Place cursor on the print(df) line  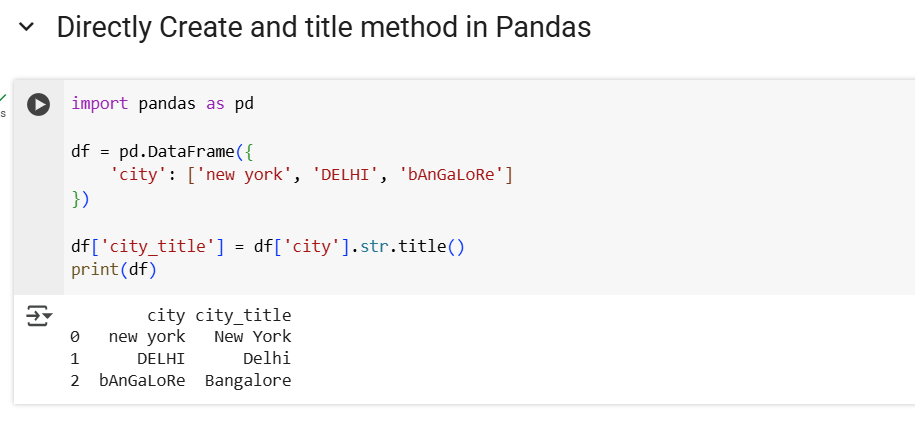pos(114,270)
